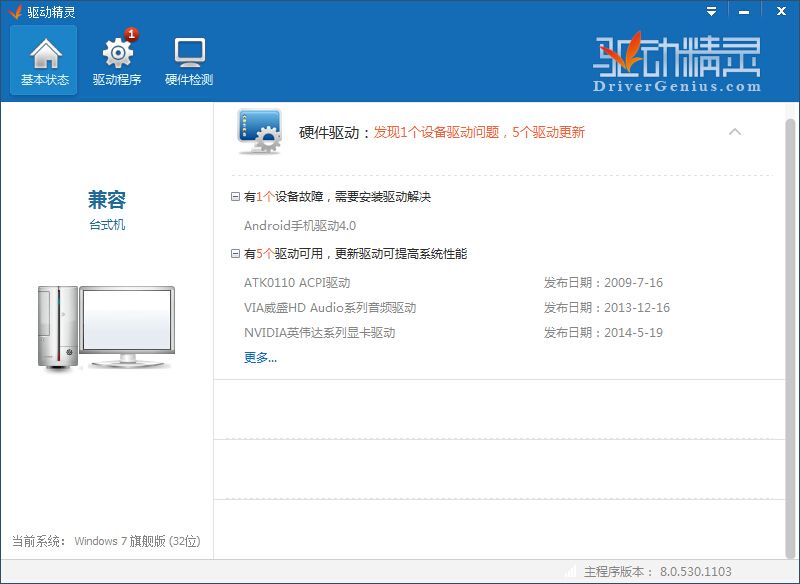
Task: Click the red notification badge on 驱动程序
Action: (131, 35)
